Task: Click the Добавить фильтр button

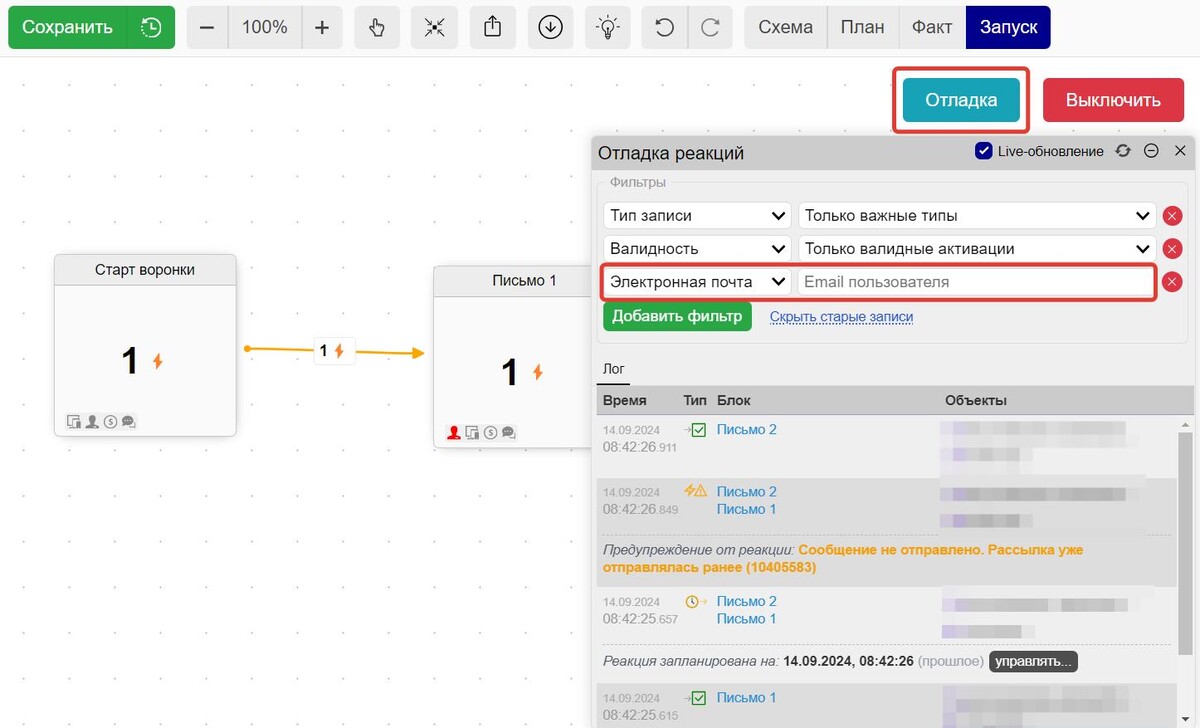Action: tap(677, 316)
